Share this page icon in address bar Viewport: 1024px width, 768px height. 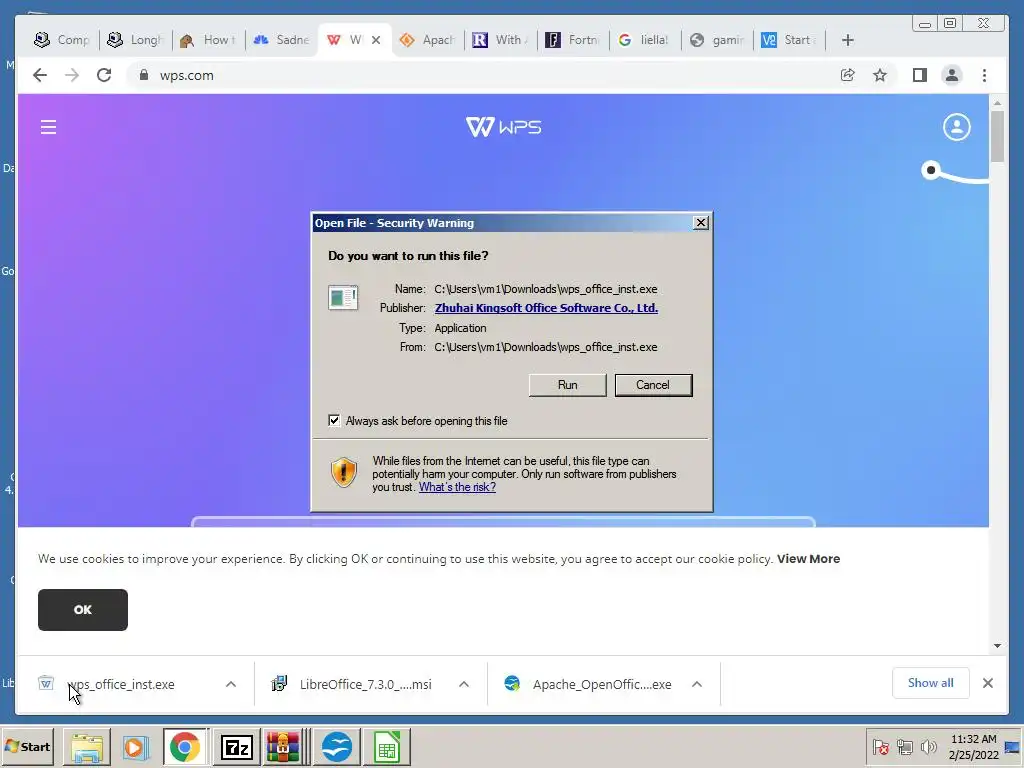coord(848,75)
